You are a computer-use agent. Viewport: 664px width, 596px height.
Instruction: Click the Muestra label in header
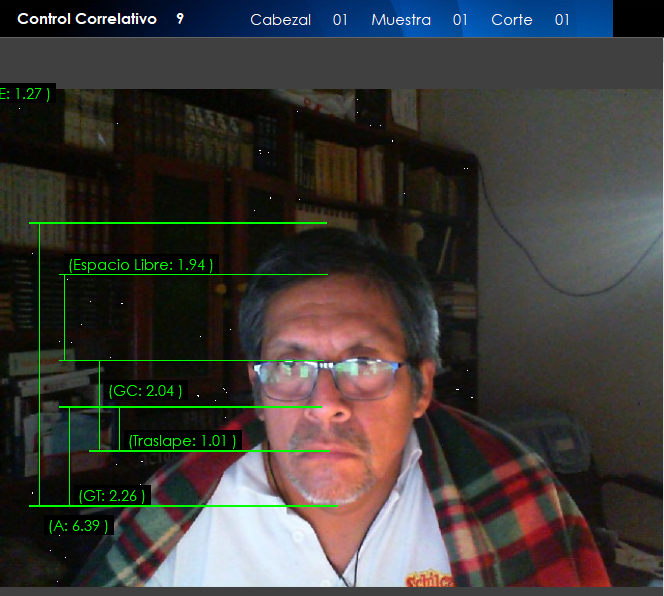click(401, 20)
